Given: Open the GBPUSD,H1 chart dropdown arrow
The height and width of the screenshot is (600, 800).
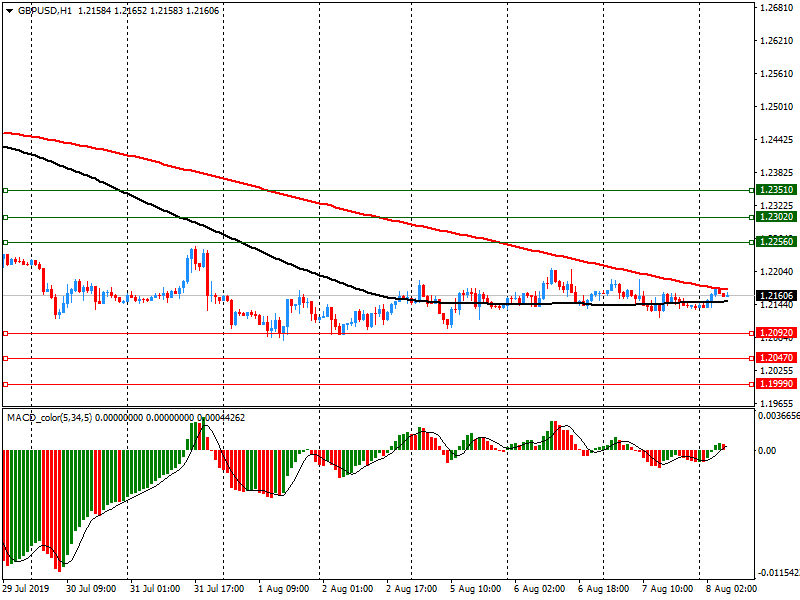Looking at the screenshot, I should click(x=9, y=11).
